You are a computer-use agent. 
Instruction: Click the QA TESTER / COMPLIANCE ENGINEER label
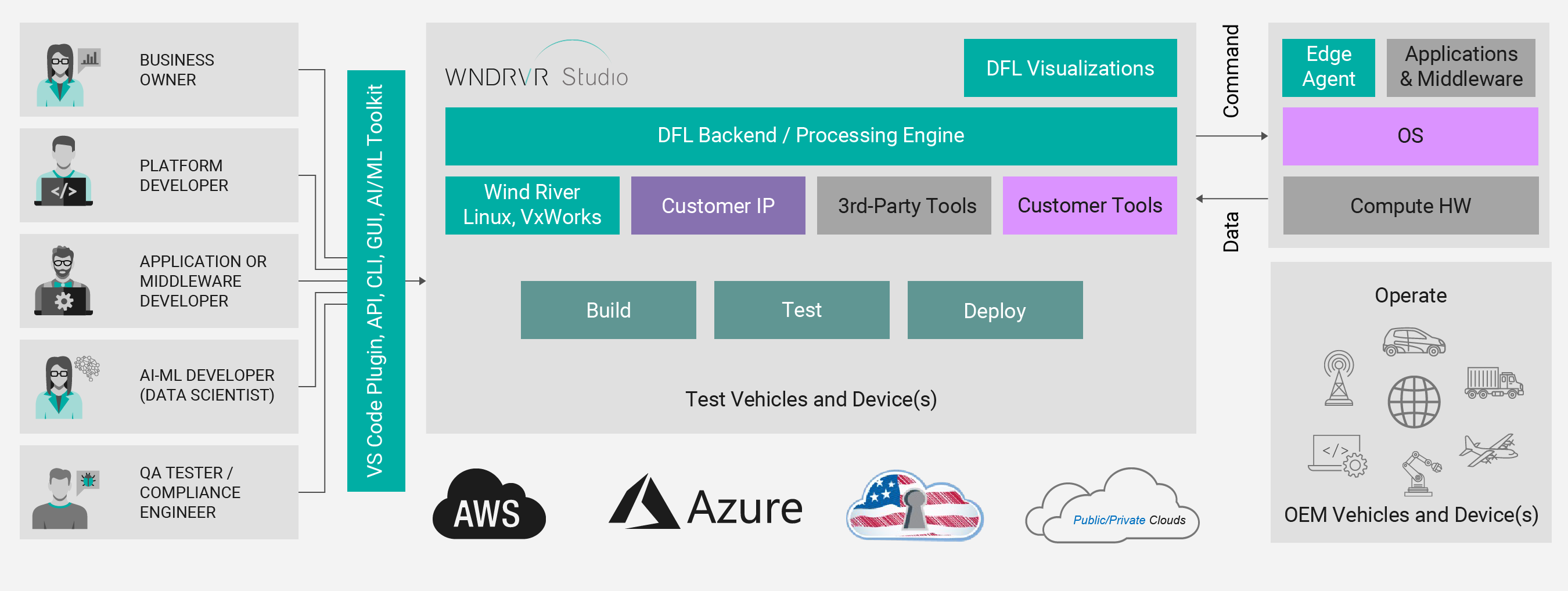(x=190, y=492)
